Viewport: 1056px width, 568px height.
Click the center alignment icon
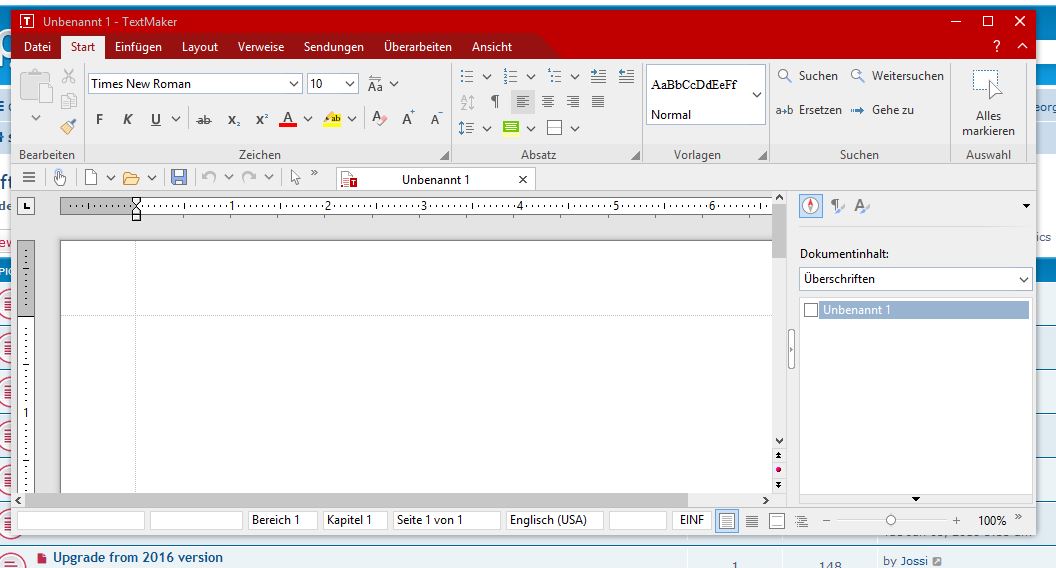pyautogui.click(x=548, y=101)
